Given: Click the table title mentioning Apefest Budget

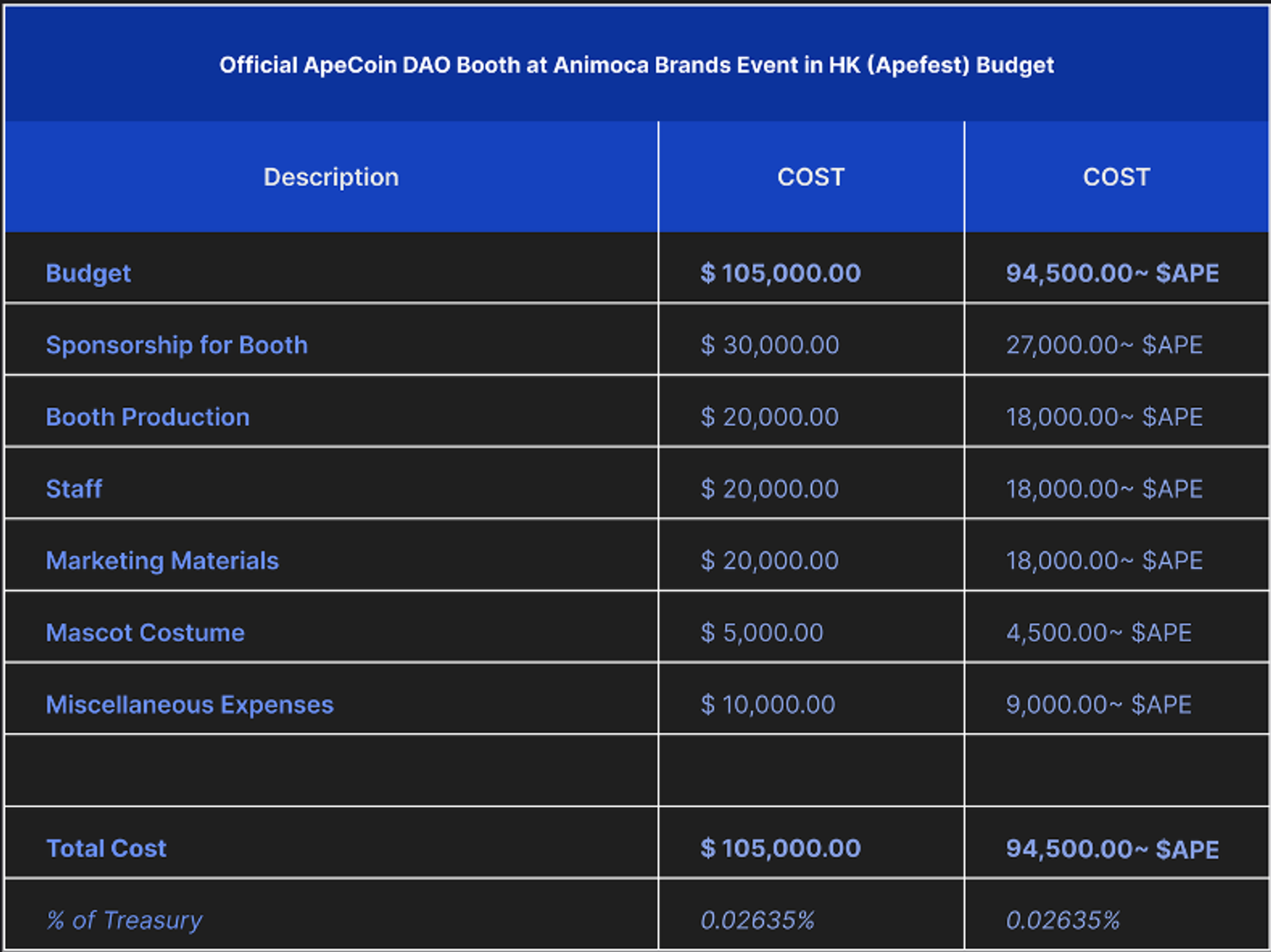Looking at the screenshot, I should (636, 65).
